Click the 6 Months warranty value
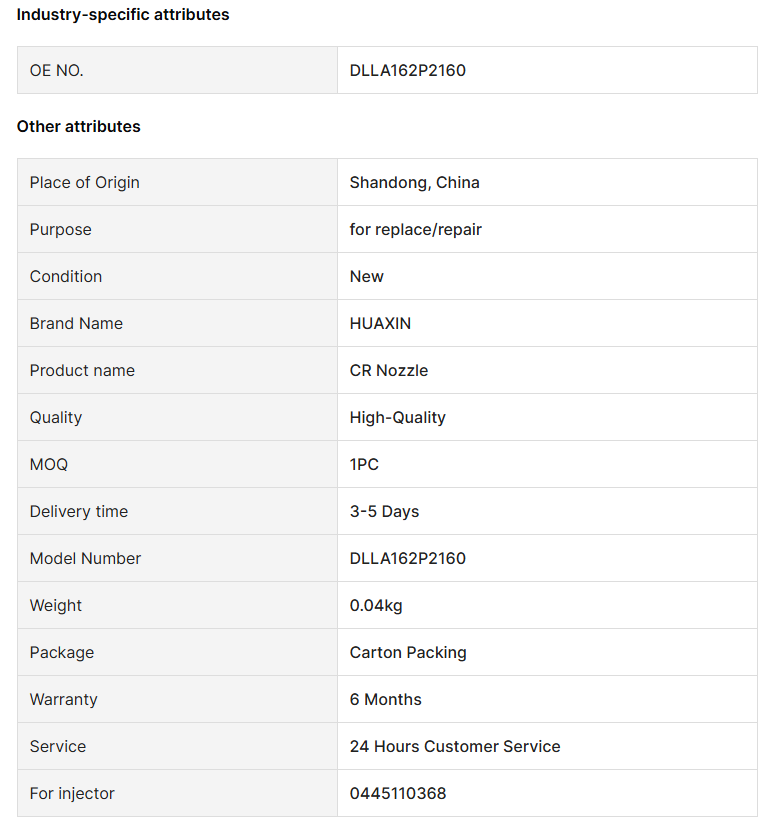Viewport: 758px width, 821px height. tap(385, 699)
